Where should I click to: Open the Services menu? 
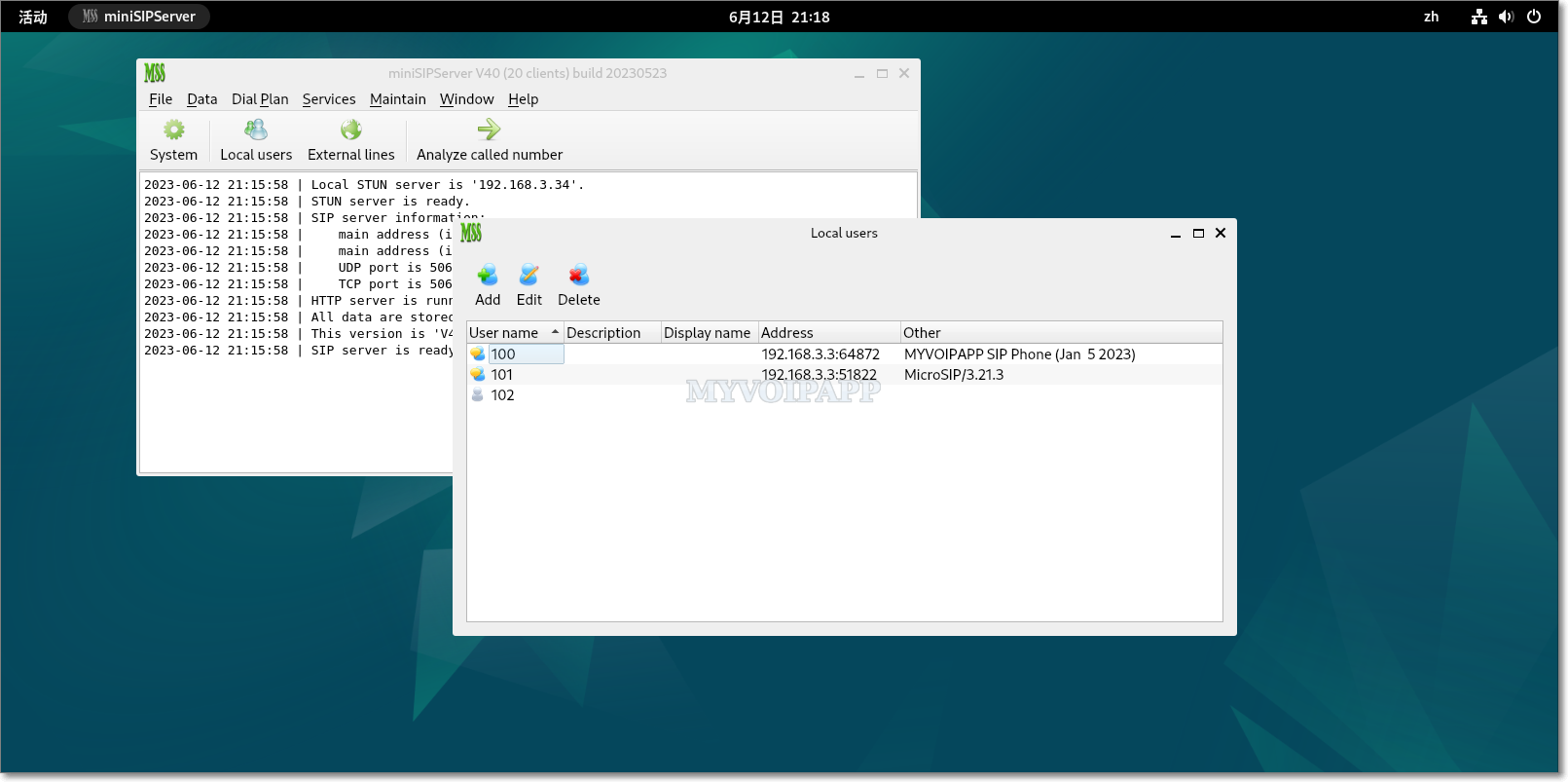pos(329,99)
